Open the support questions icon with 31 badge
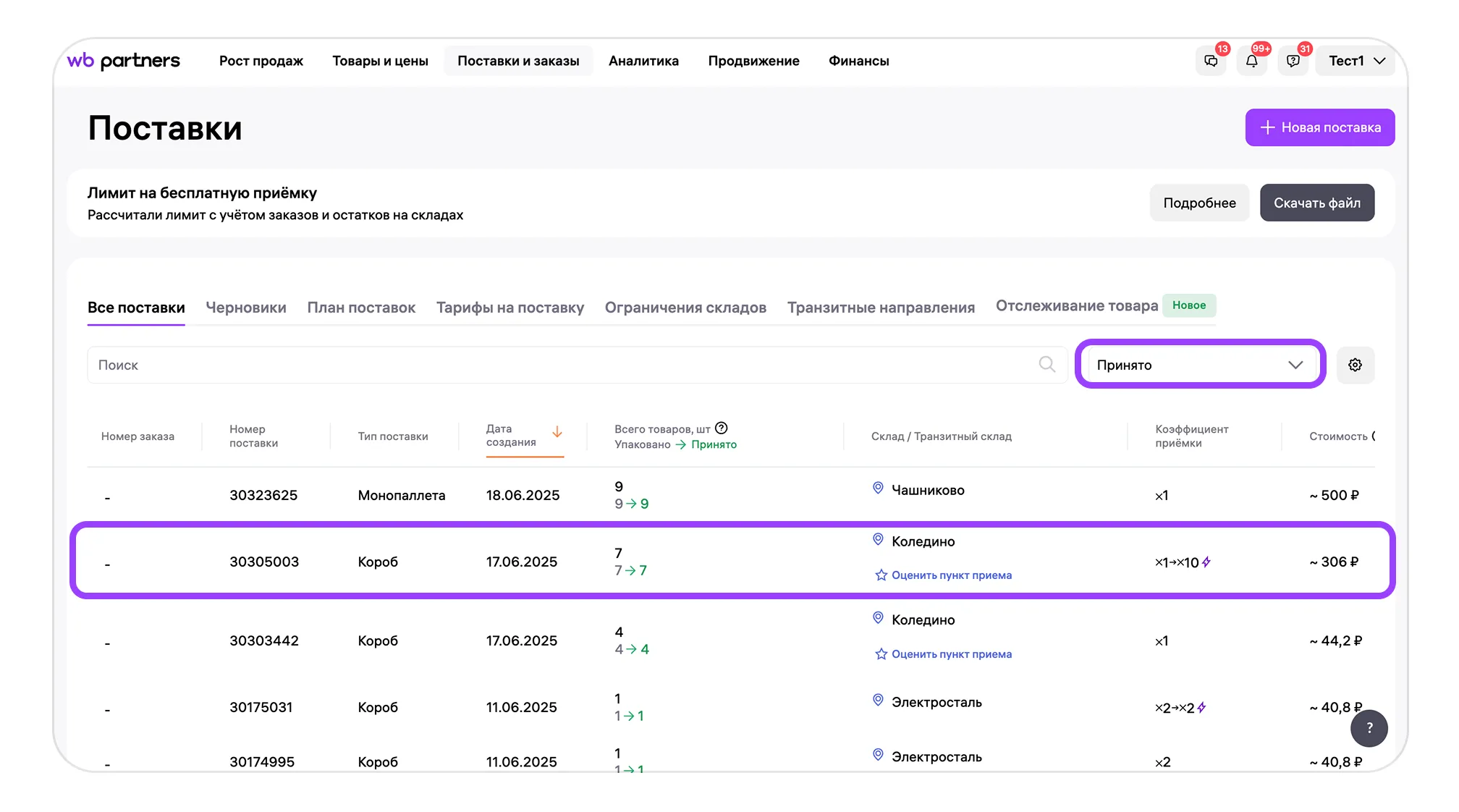The image size is (1459, 812). tap(1293, 61)
